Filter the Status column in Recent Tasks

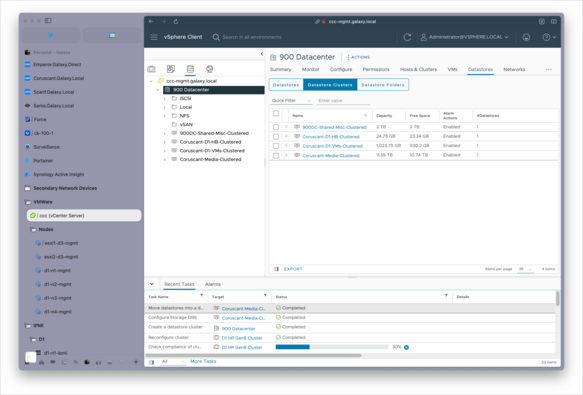click(x=446, y=295)
